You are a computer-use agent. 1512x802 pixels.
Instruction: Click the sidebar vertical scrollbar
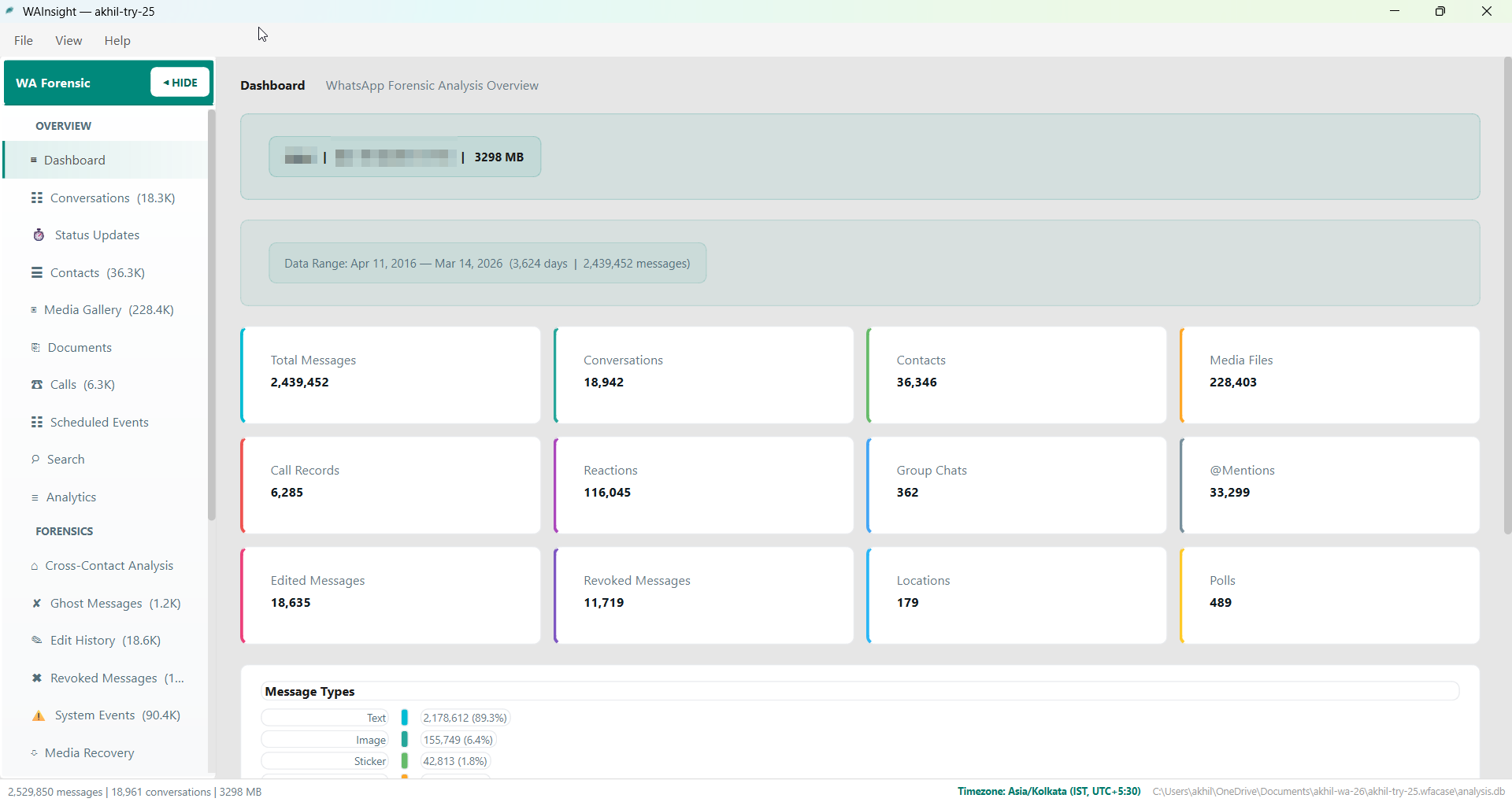tap(211, 315)
